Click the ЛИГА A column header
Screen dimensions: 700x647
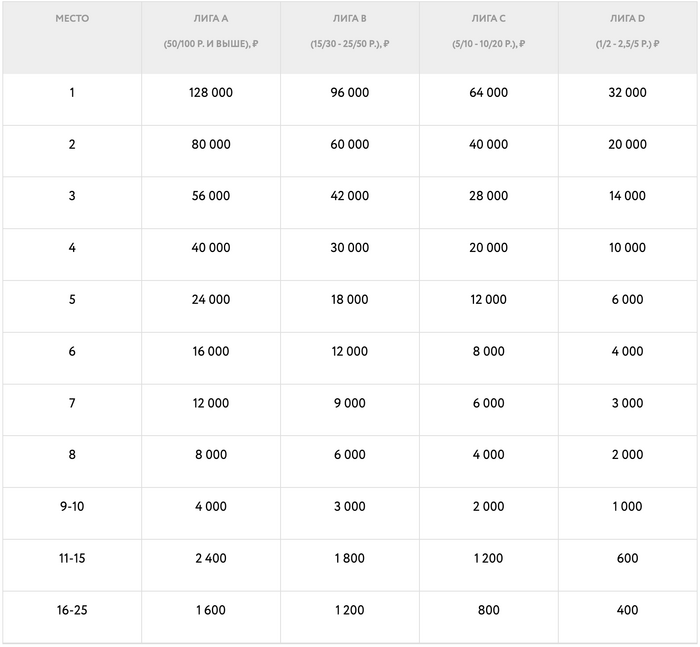coord(210,19)
